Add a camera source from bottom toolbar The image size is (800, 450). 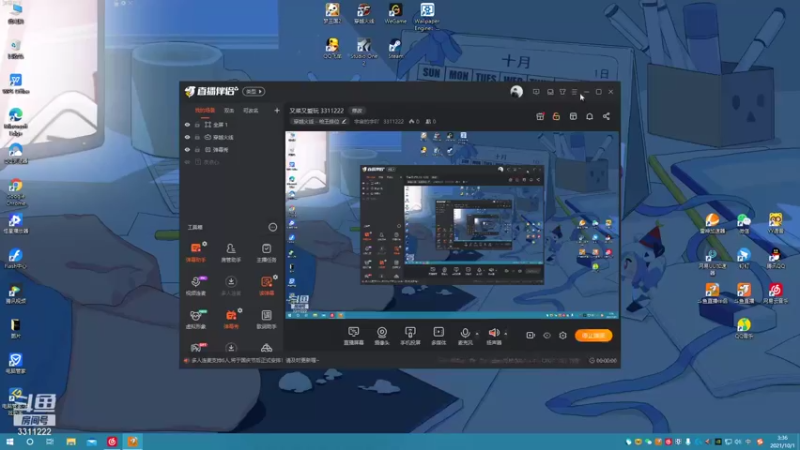pyautogui.click(x=382, y=336)
